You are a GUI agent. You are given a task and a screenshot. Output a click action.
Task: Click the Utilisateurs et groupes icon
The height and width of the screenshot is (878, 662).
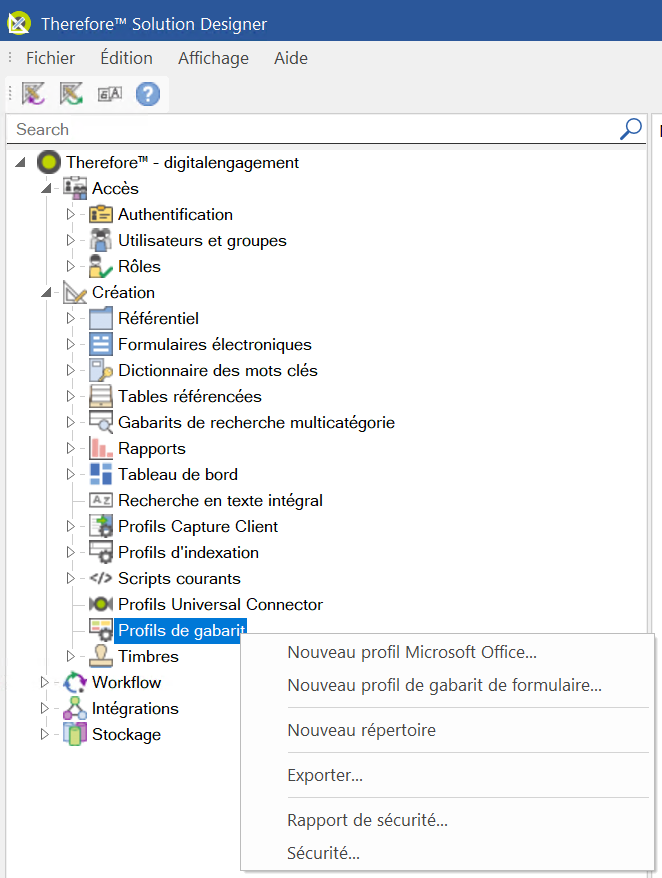pos(101,240)
